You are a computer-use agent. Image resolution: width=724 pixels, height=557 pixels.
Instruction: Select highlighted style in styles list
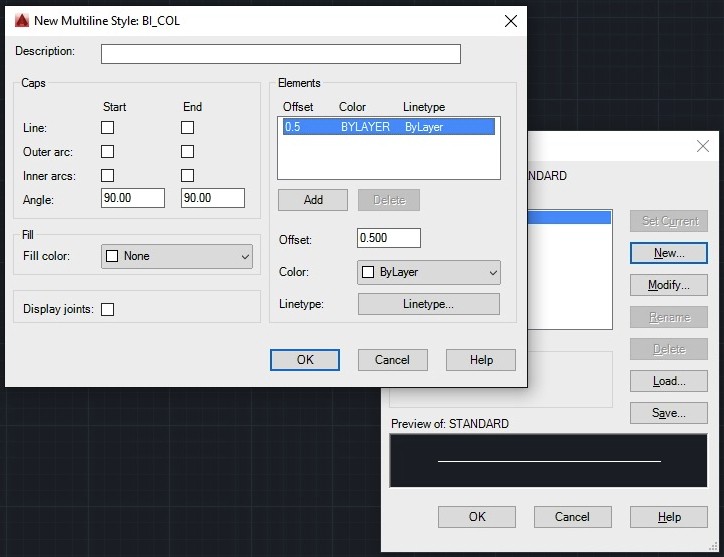click(x=569, y=218)
